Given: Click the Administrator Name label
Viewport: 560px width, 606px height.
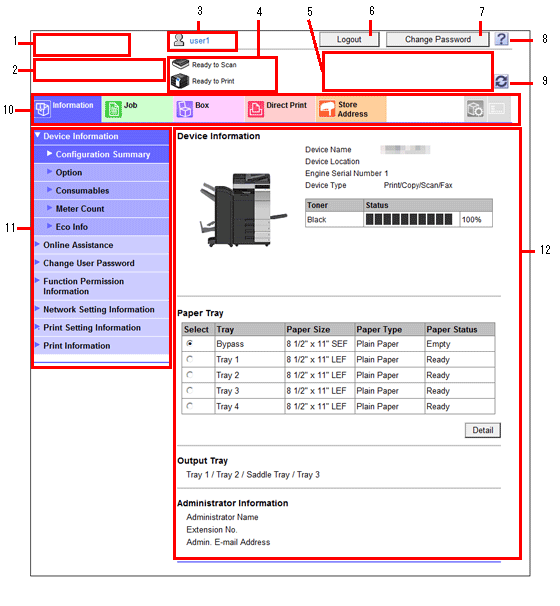Looking at the screenshot, I should tap(222, 517).
